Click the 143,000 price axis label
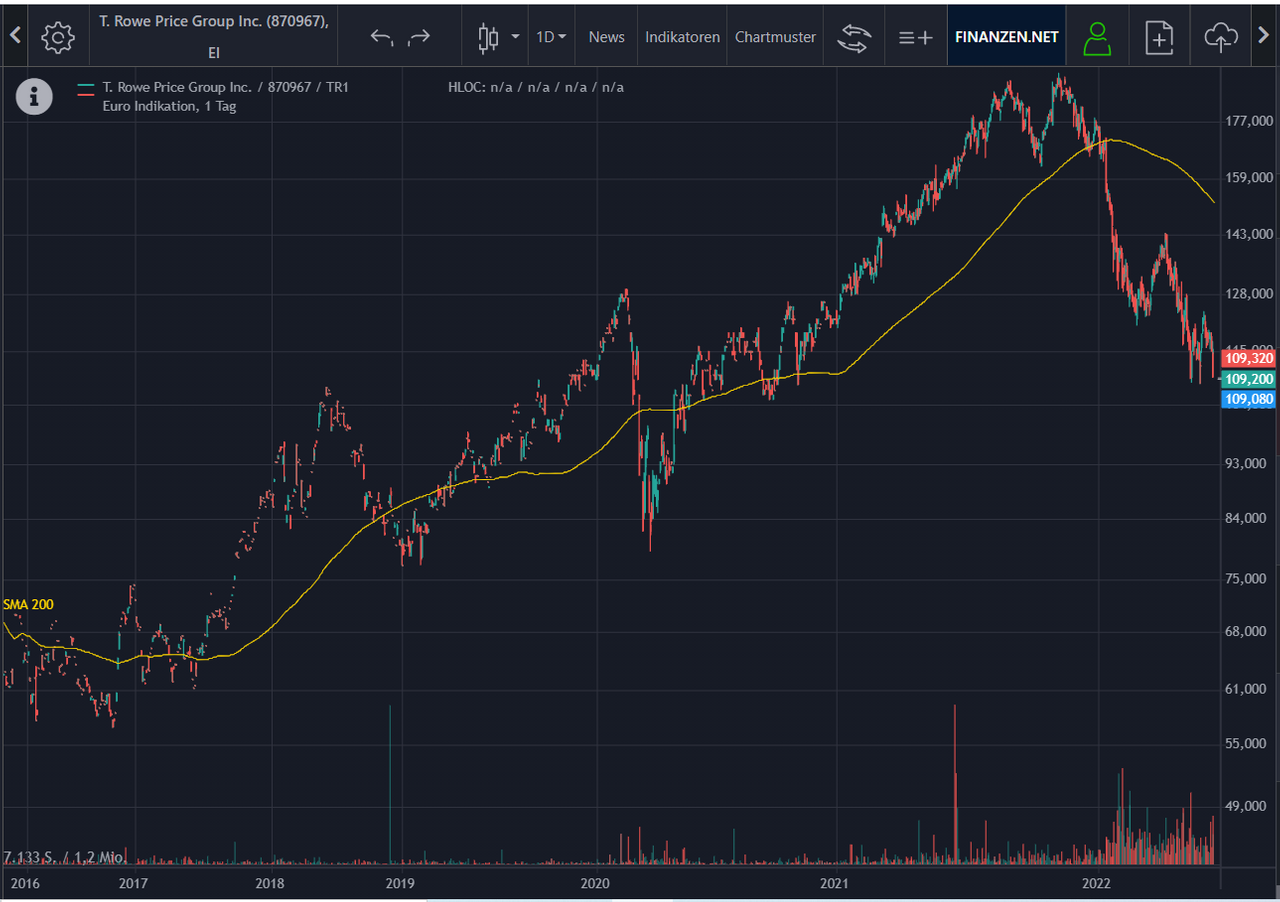 1249,234
